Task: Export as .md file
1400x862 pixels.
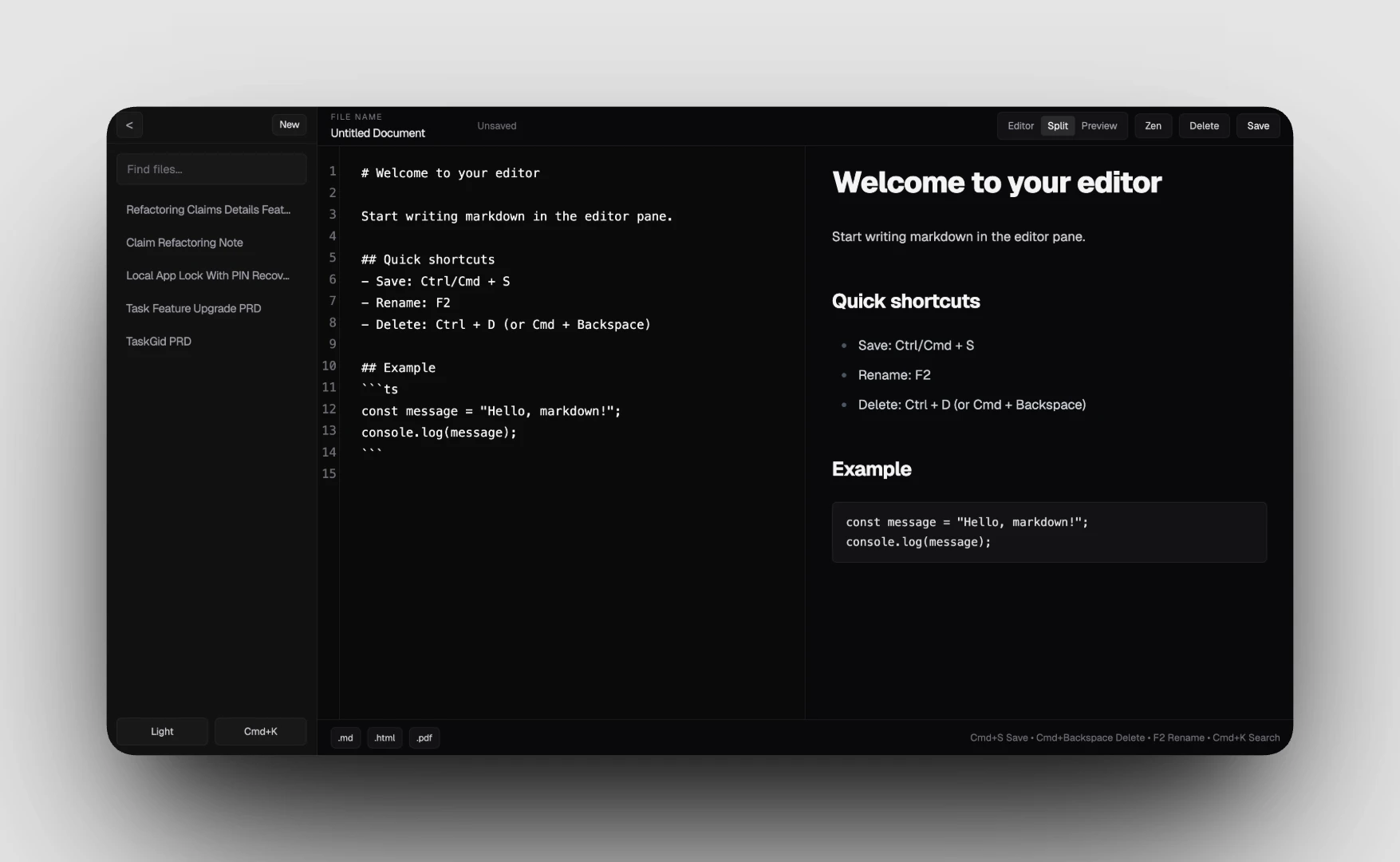Action: (345, 737)
